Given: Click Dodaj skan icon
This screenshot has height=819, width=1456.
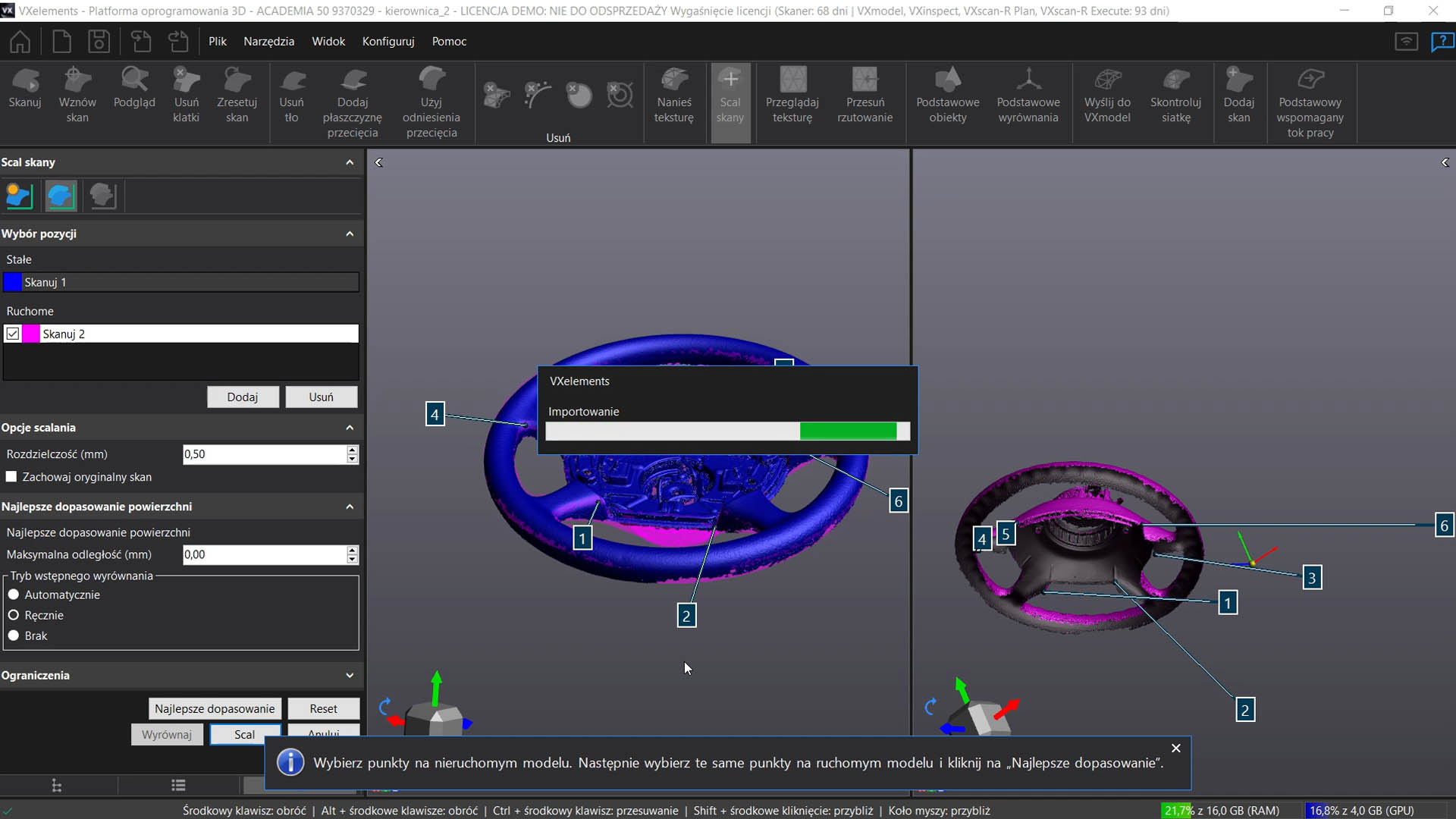Looking at the screenshot, I should [x=1239, y=96].
